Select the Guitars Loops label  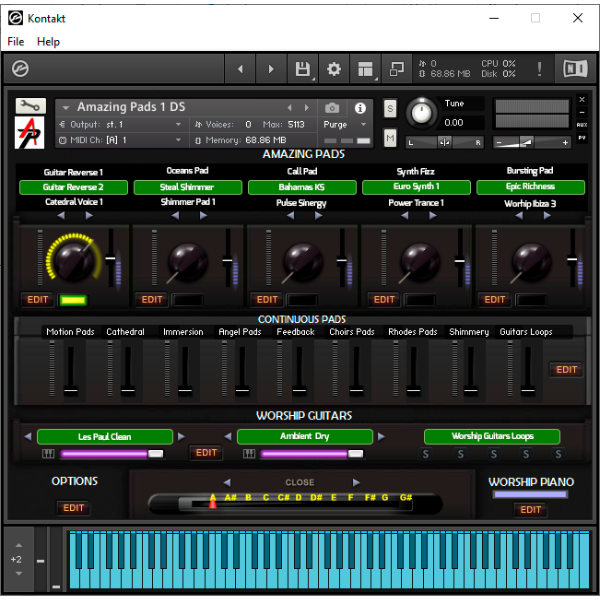coord(526,332)
